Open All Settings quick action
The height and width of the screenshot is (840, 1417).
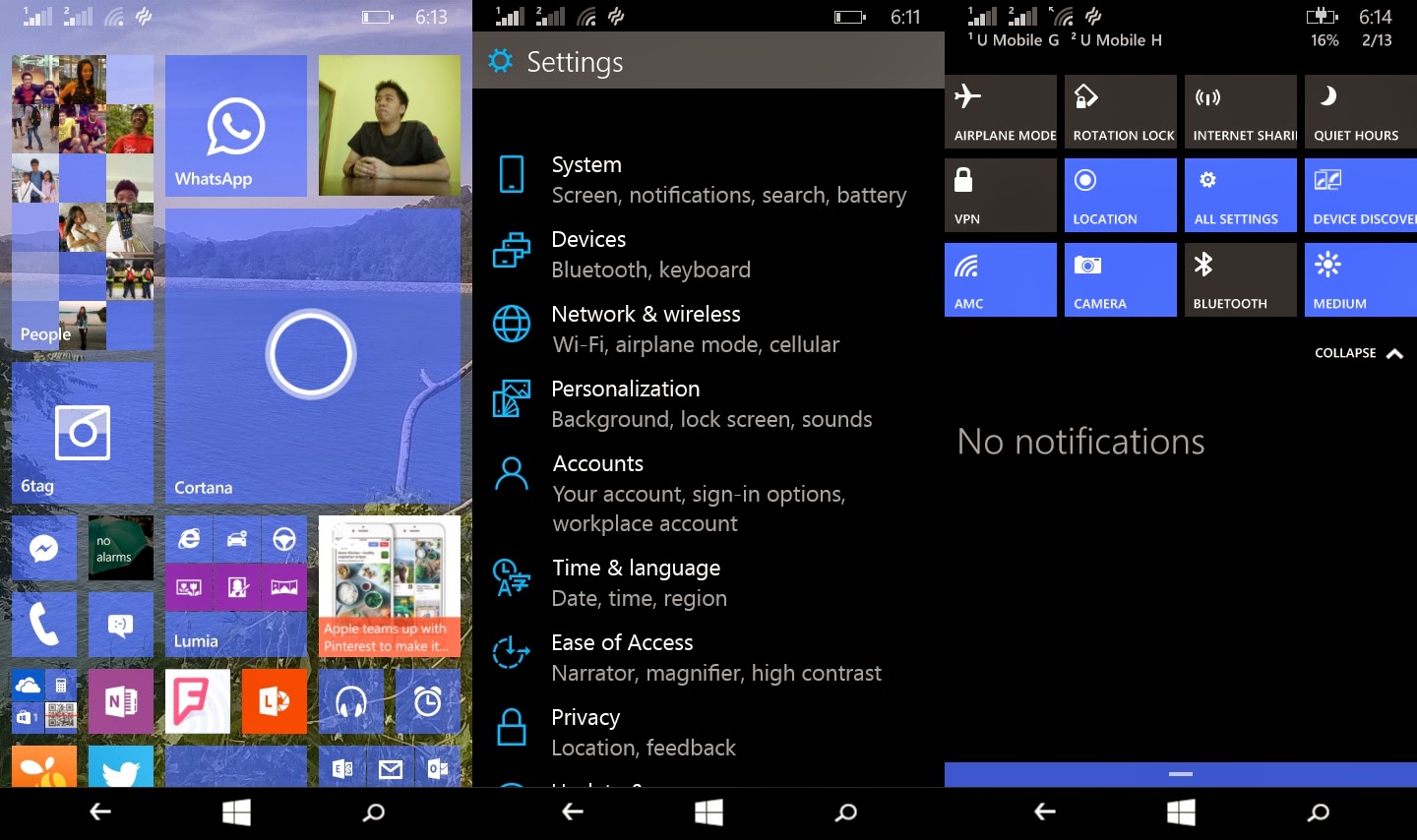point(1241,196)
